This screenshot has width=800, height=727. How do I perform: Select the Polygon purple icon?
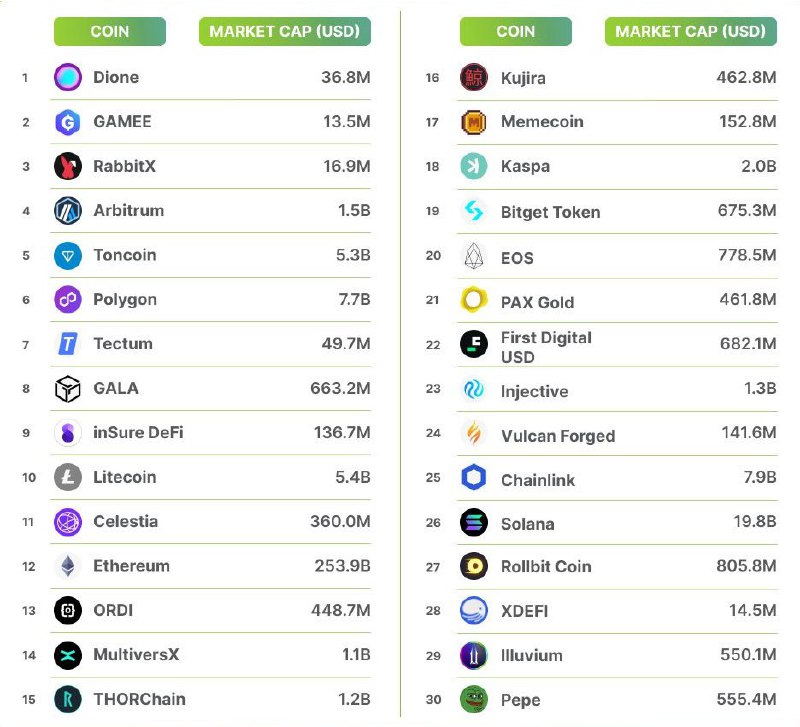pyautogui.click(x=68, y=299)
